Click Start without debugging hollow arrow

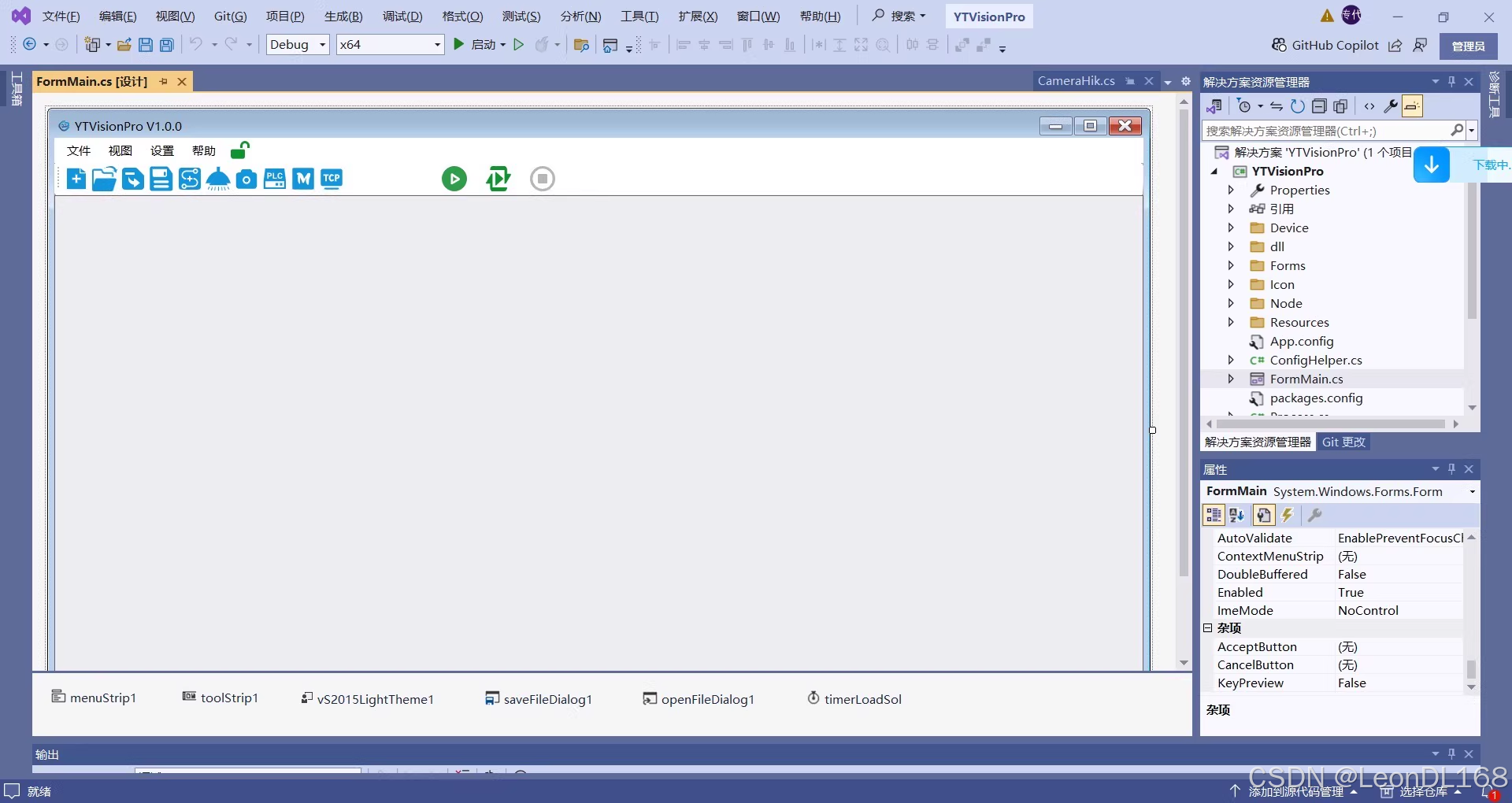(518, 45)
